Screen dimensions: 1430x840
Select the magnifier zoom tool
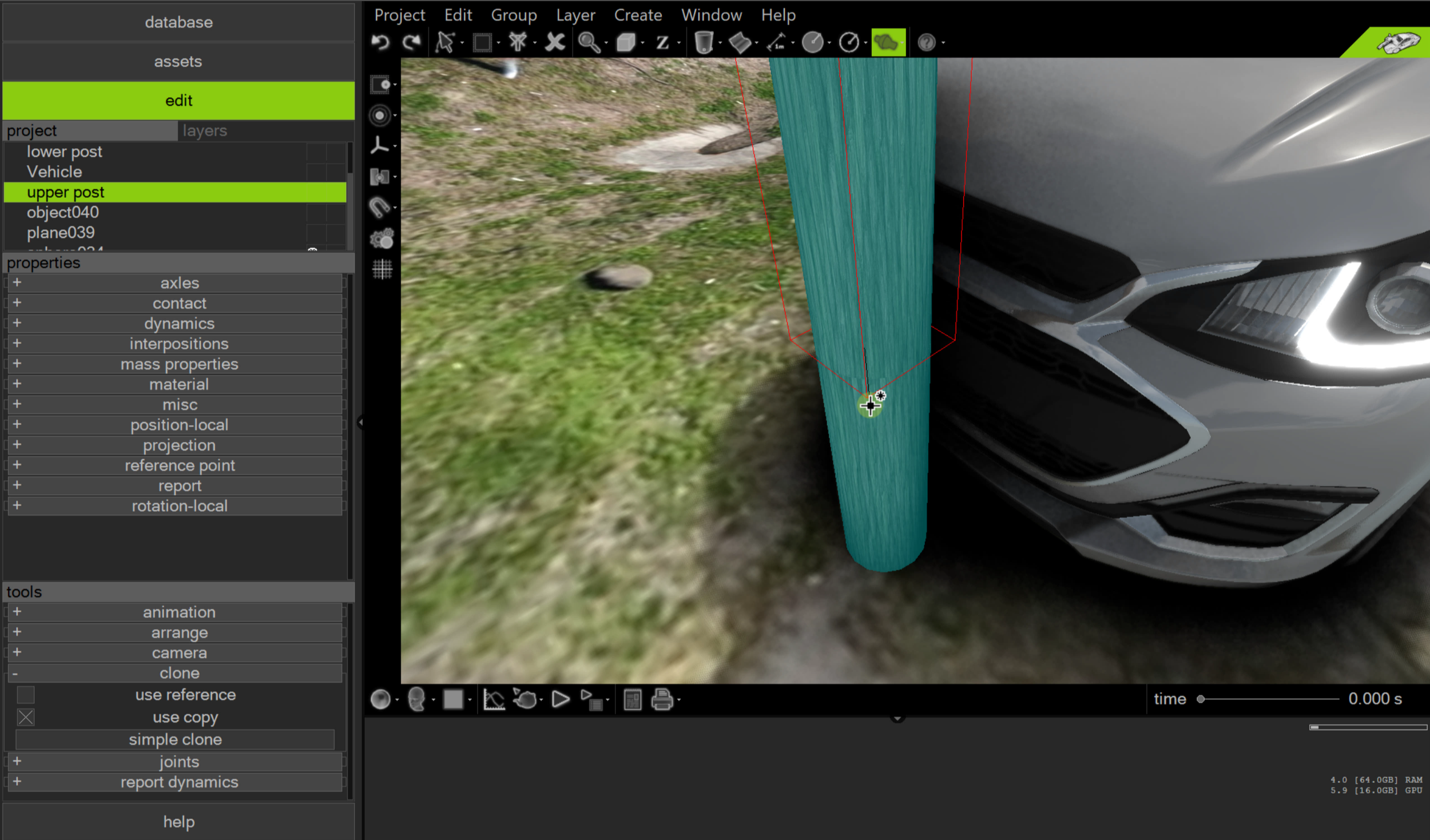point(589,42)
